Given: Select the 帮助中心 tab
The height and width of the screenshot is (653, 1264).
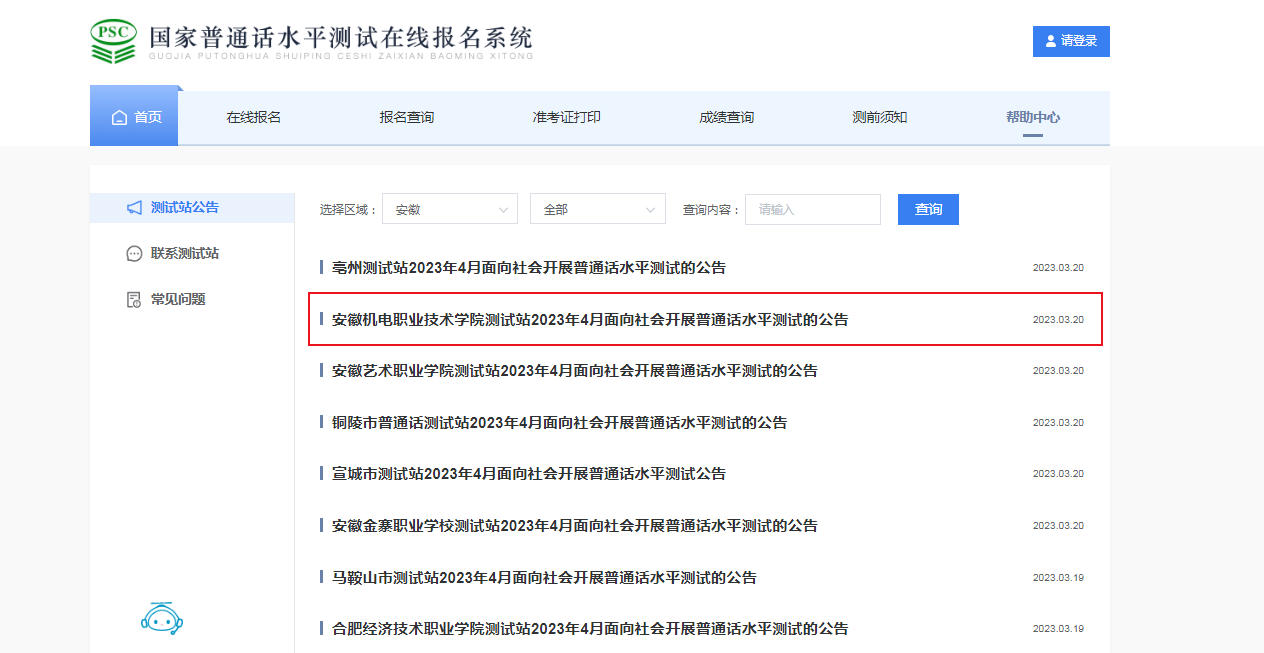Looking at the screenshot, I should point(1033,118).
